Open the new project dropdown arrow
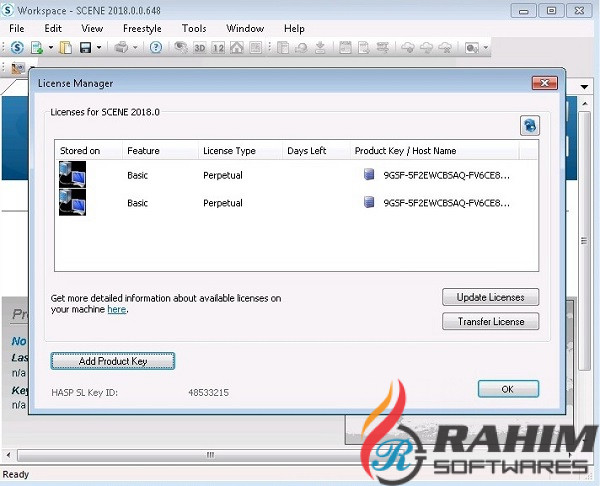 [x=51, y=48]
